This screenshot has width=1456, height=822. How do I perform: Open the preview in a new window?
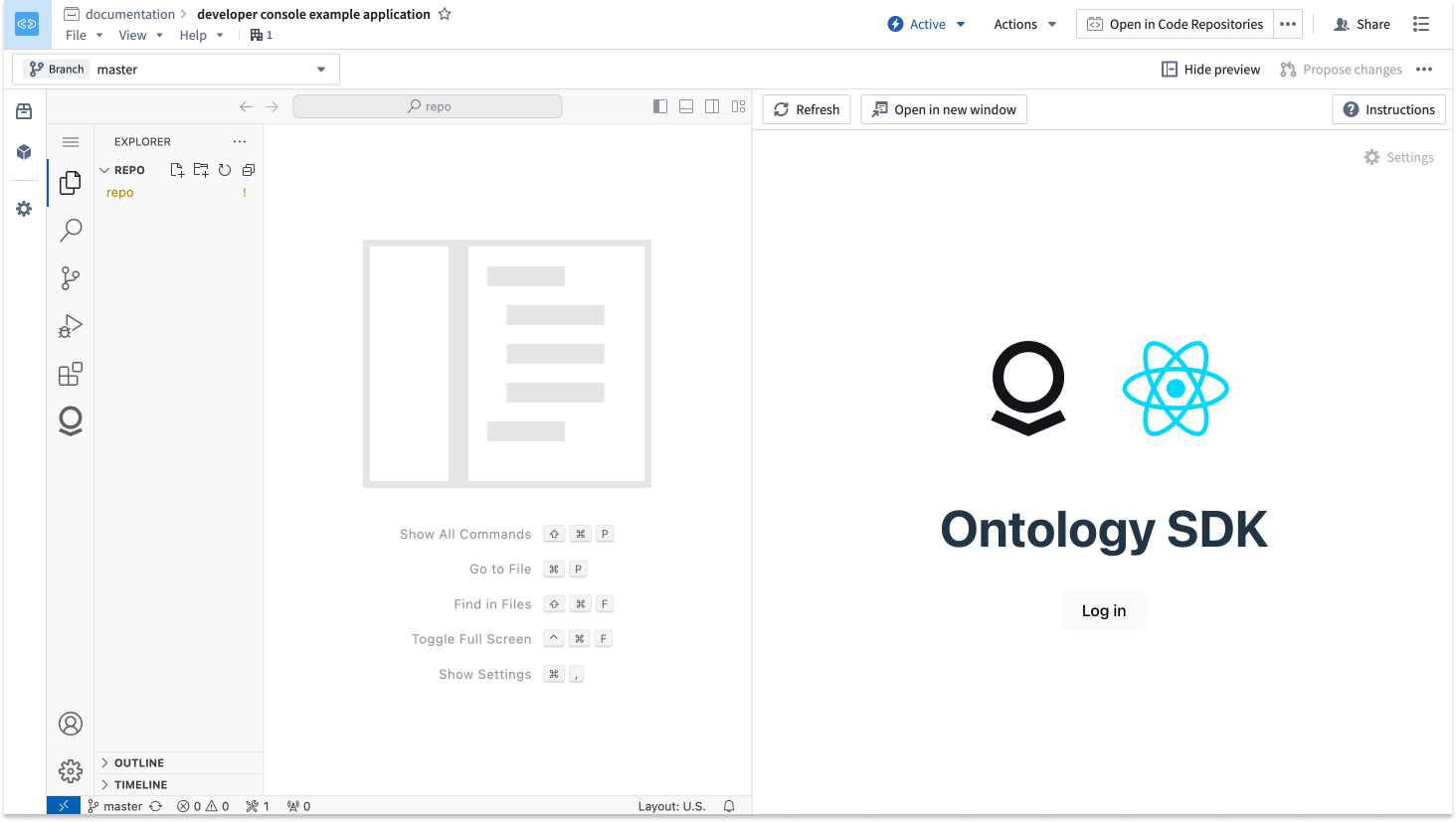944,109
